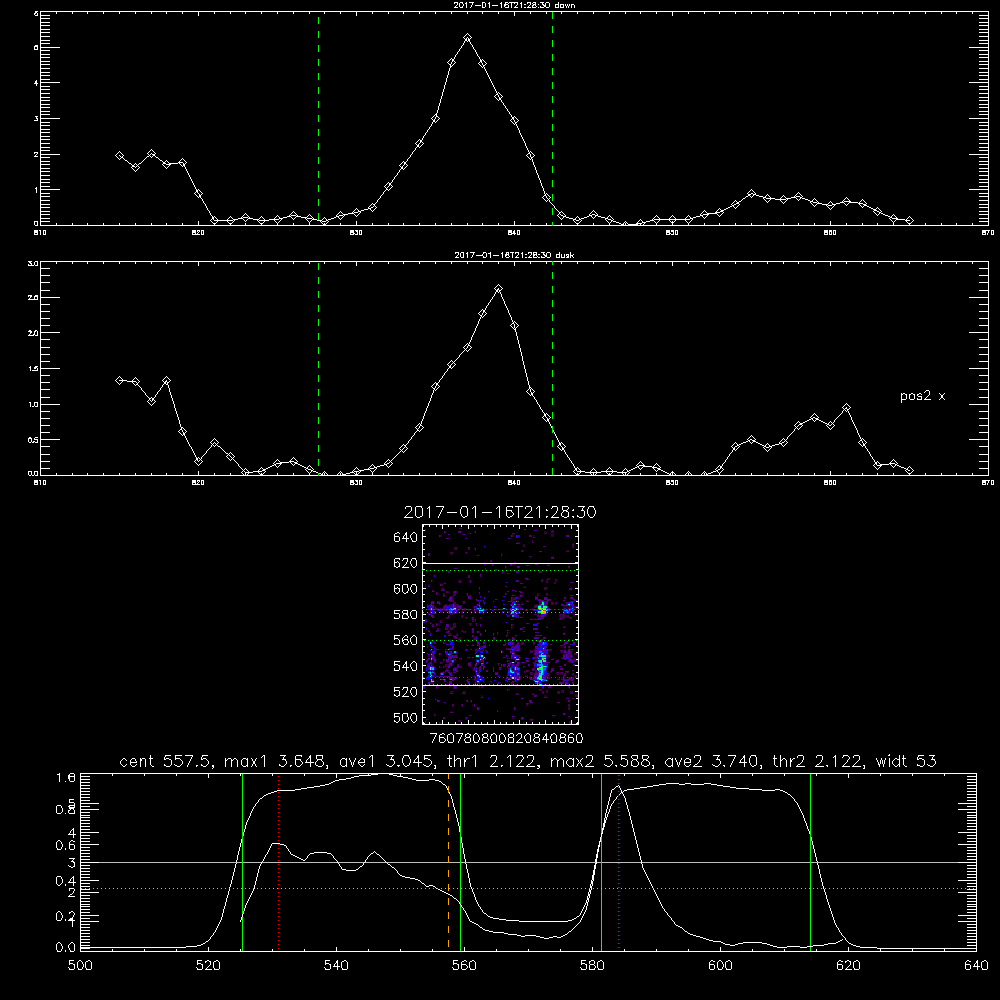Click the bottom plot x-axis label 580
1000x1000 pixels.
click(592, 966)
